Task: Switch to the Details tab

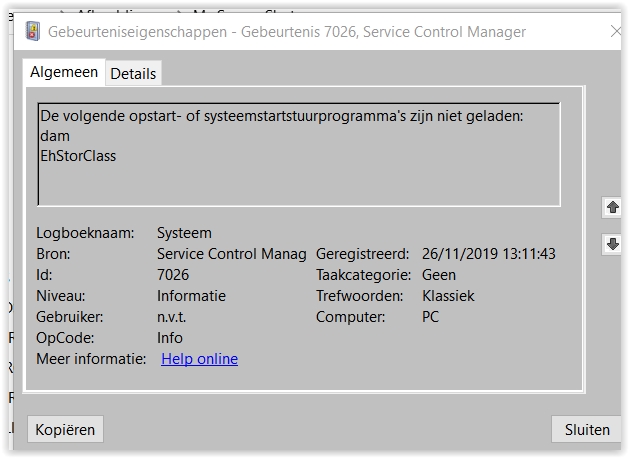Action: (133, 73)
